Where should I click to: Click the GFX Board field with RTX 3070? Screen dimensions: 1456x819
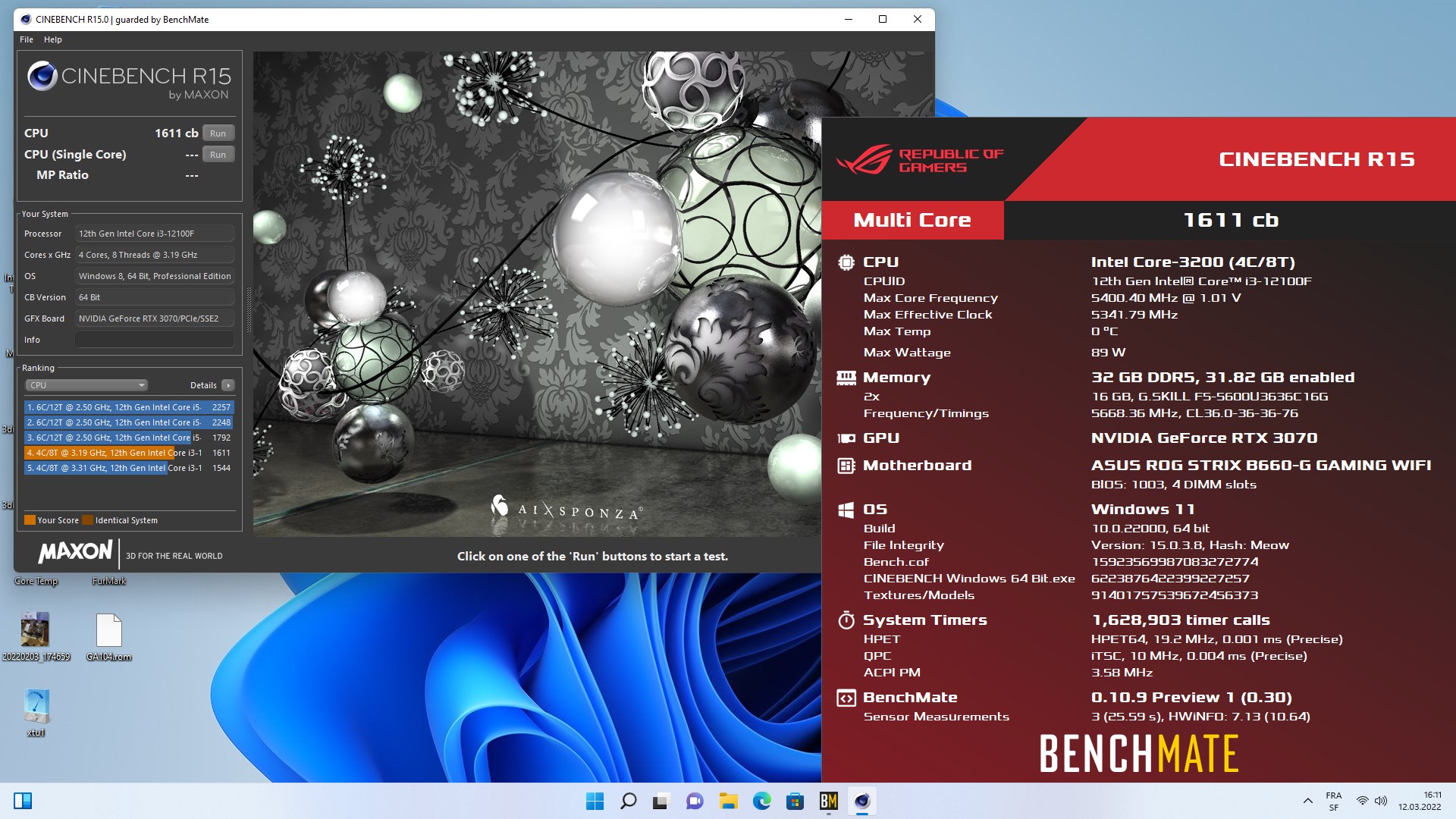tap(155, 318)
